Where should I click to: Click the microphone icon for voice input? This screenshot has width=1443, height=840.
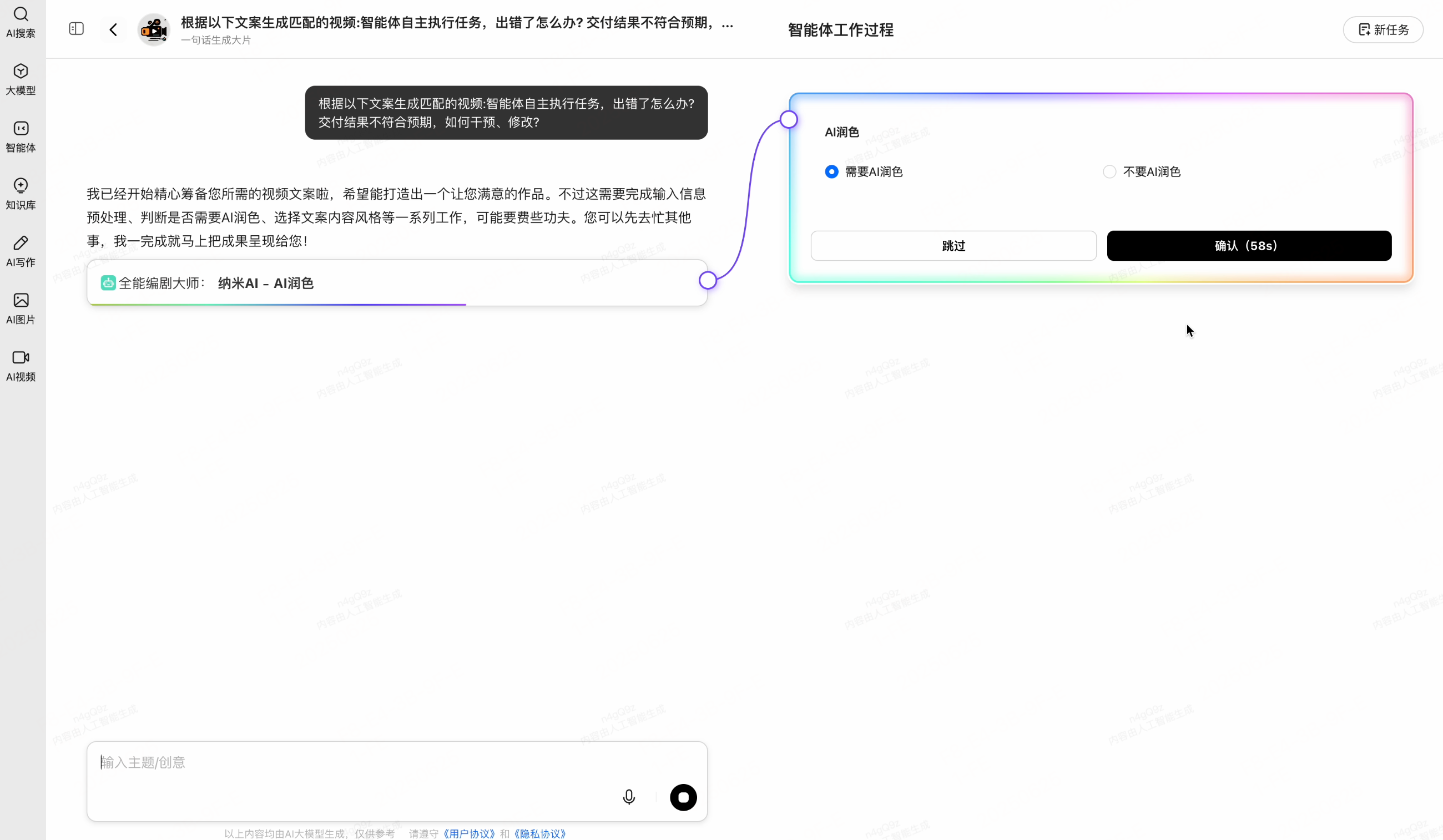[x=628, y=797]
